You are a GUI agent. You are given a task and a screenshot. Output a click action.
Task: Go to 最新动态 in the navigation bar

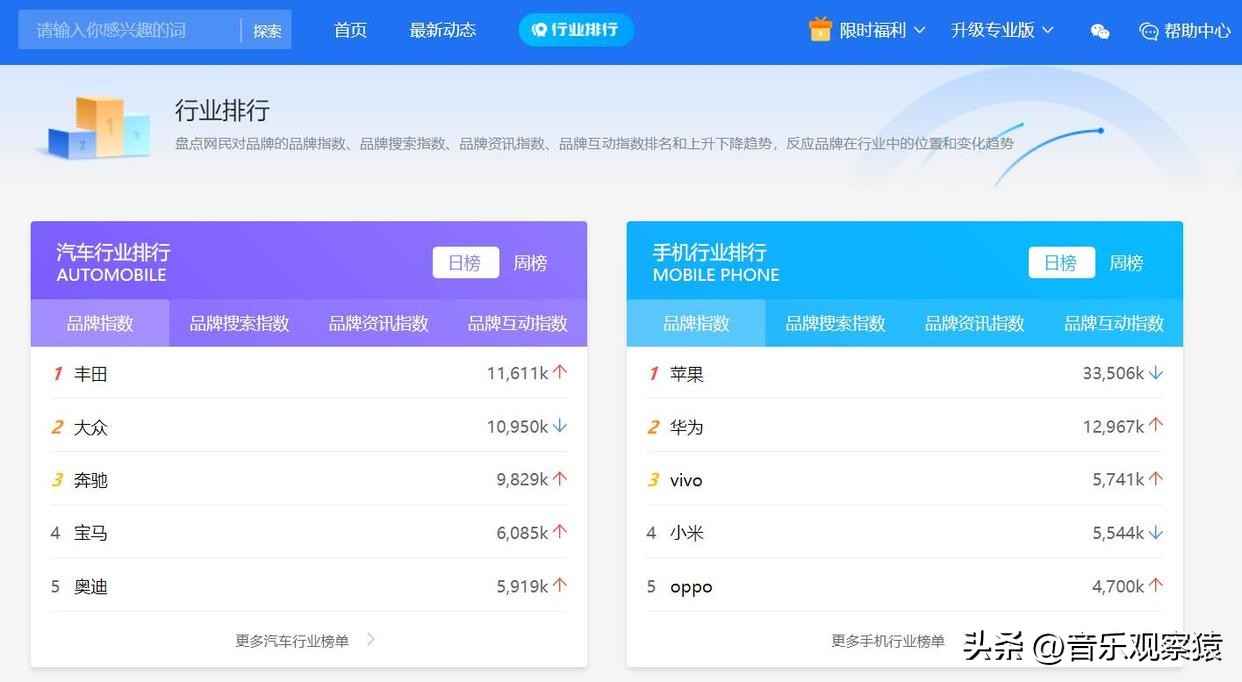(443, 29)
